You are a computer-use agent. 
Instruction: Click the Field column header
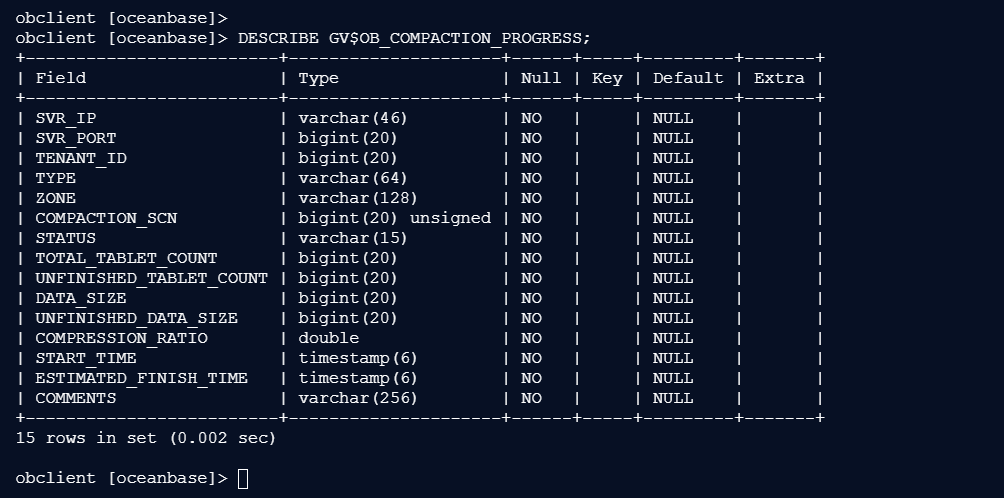61,78
